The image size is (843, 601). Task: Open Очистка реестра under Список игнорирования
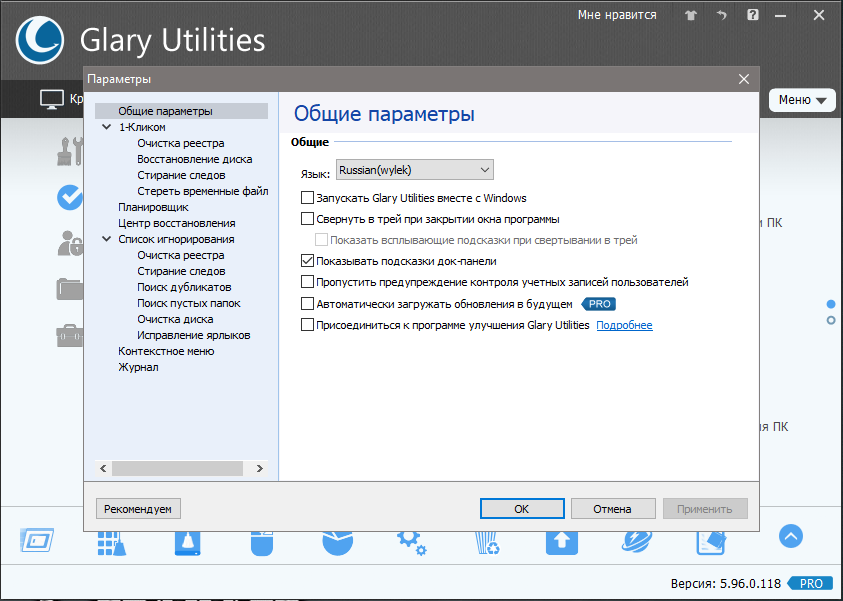(181, 255)
